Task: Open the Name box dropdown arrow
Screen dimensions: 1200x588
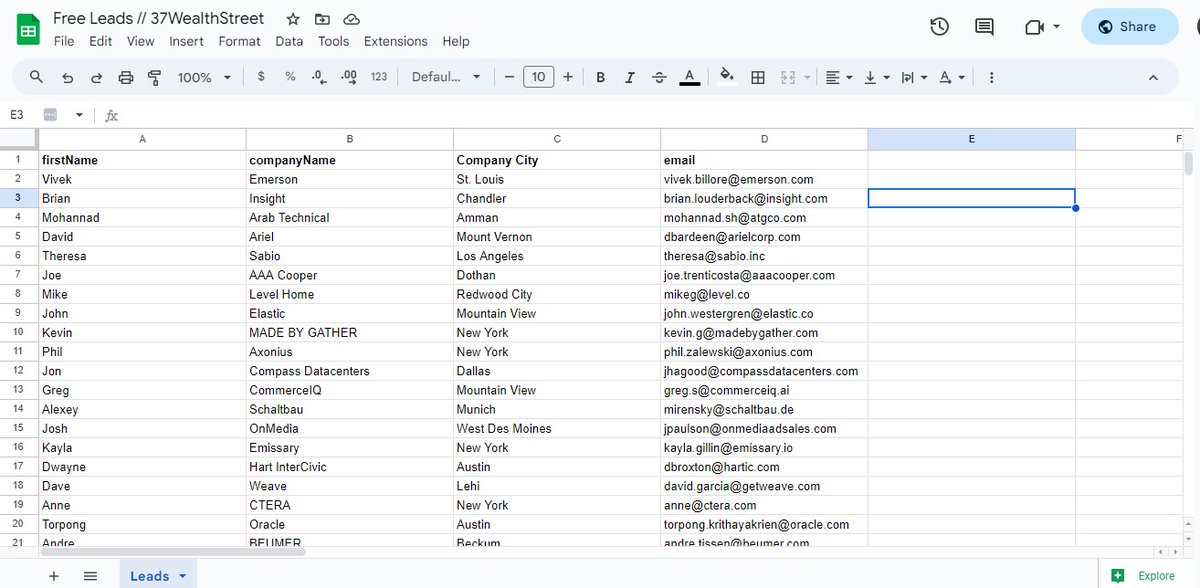Action: pos(79,115)
